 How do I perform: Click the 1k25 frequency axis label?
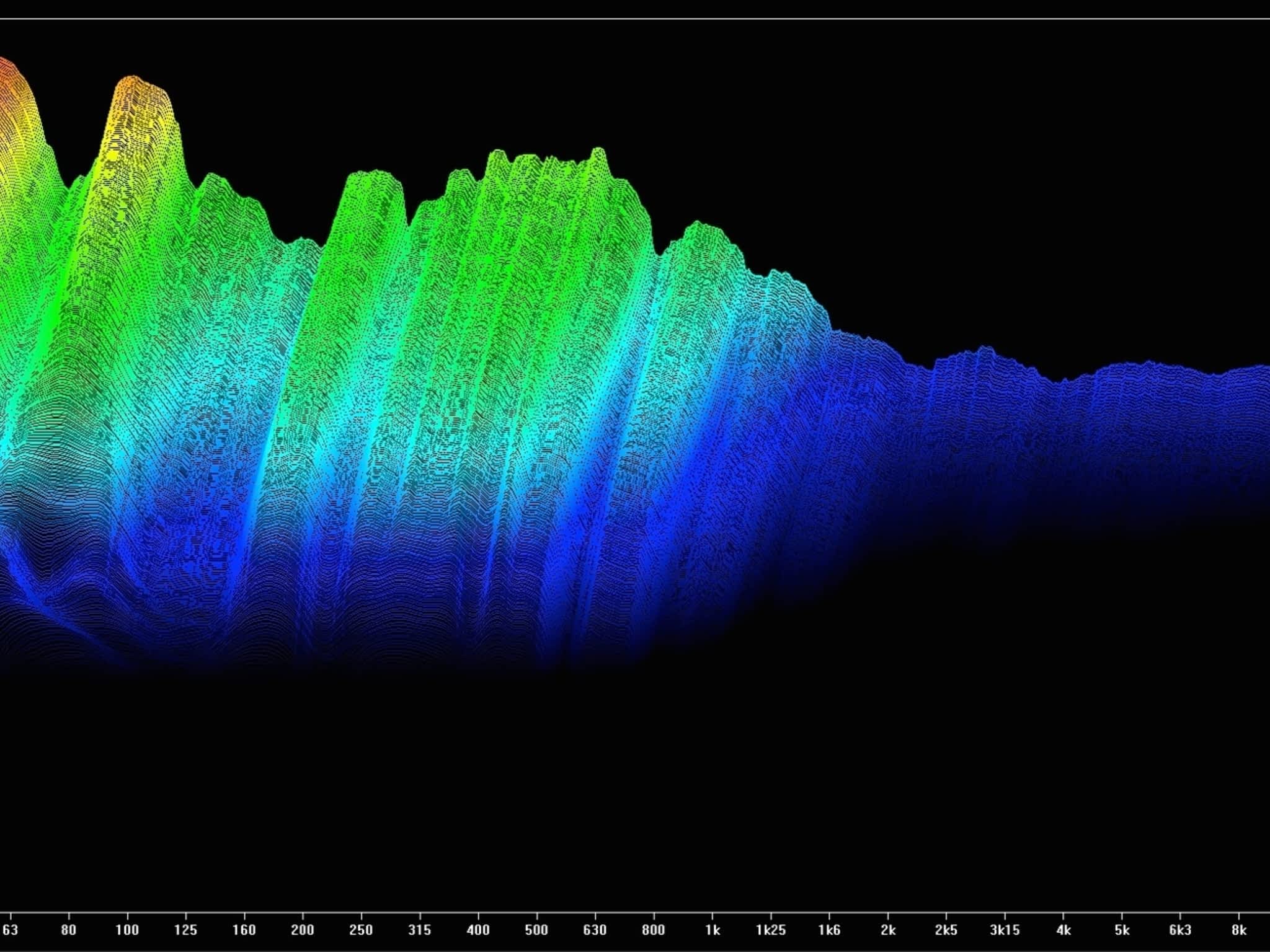coord(771,930)
